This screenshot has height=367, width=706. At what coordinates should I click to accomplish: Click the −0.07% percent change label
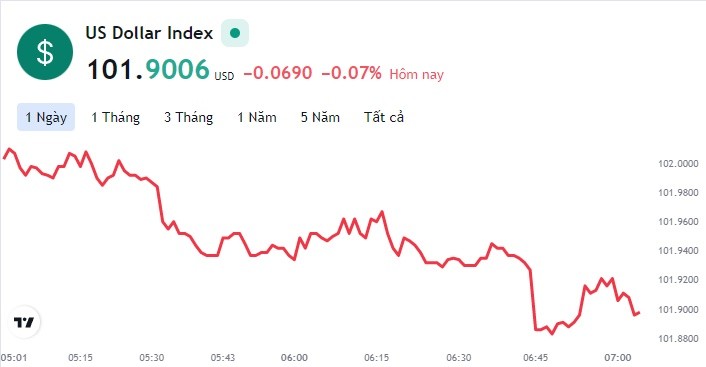pyautogui.click(x=351, y=72)
